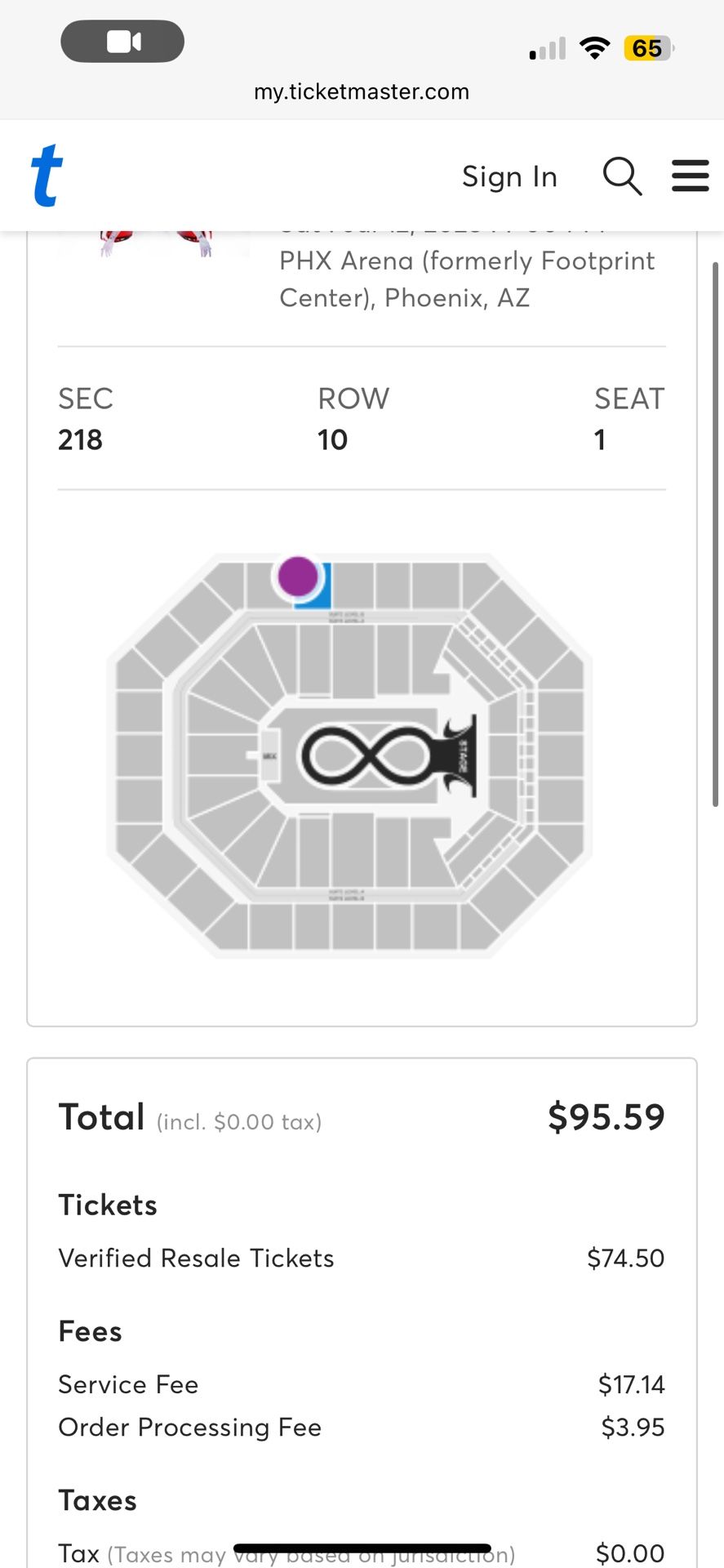Image resolution: width=724 pixels, height=1568 pixels.
Task: Click the MIX booth on seat map
Action: point(269,756)
